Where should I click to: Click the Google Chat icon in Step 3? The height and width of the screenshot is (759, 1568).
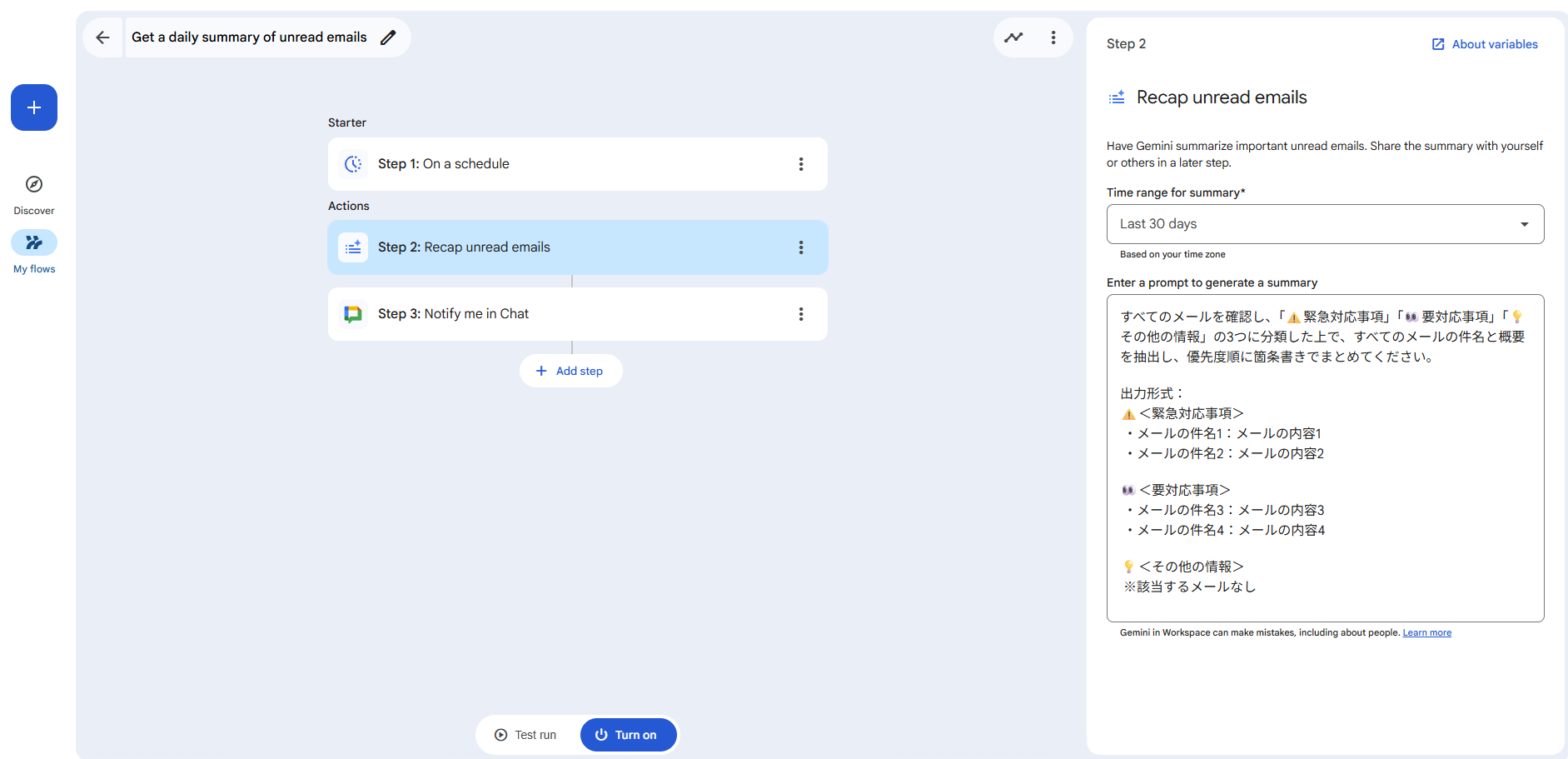[x=353, y=314]
